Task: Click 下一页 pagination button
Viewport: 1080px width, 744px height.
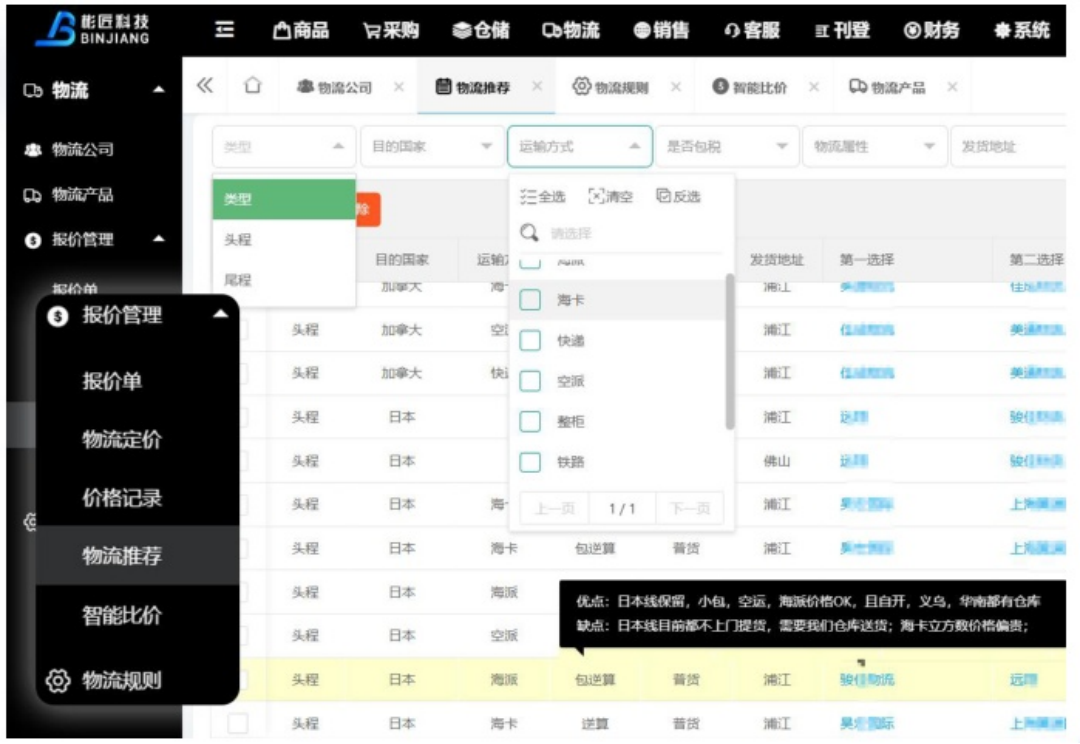Action: pyautogui.click(x=689, y=508)
